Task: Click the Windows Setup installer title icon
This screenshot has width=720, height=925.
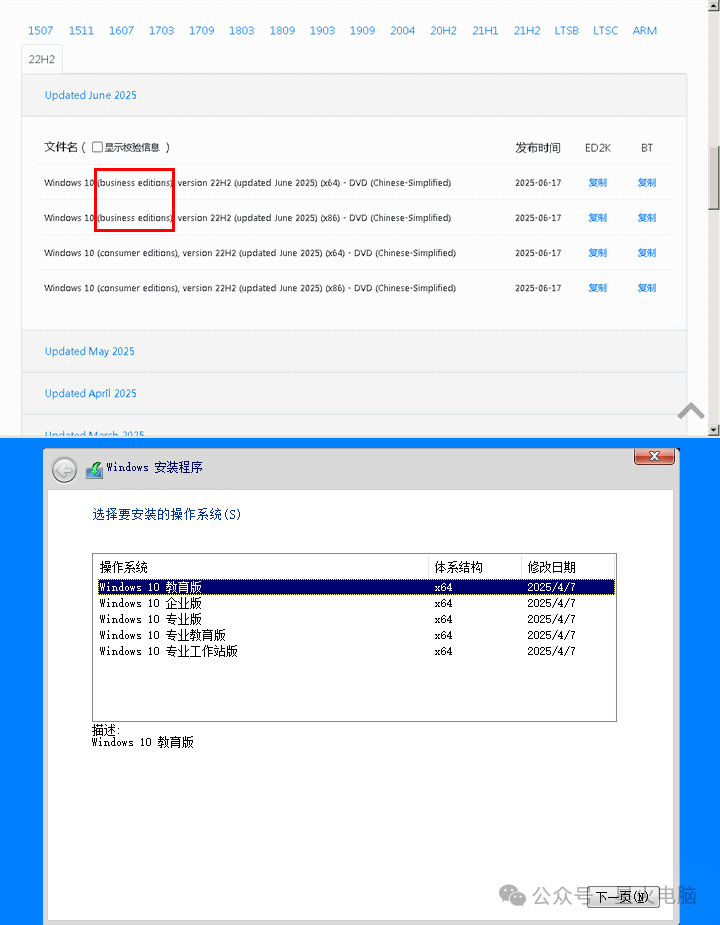Action: (x=94, y=469)
